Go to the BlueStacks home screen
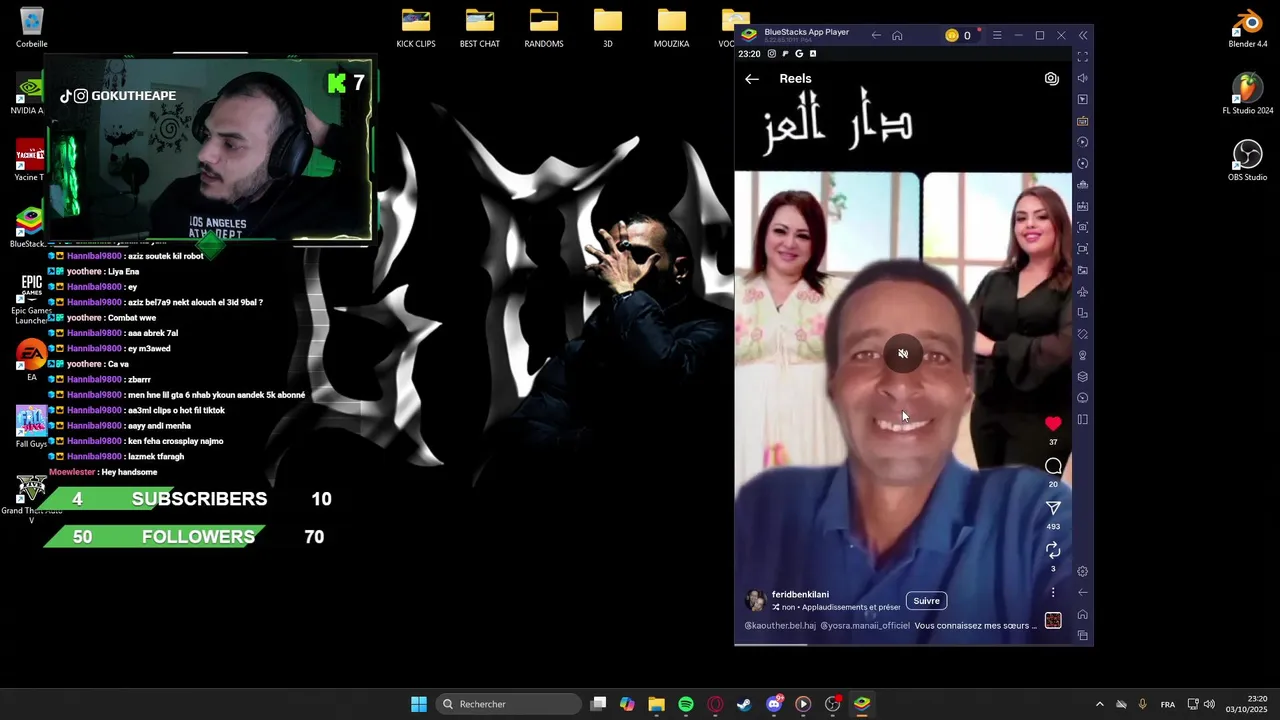This screenshot has height=720, width=1280. (x=897, y=36)
